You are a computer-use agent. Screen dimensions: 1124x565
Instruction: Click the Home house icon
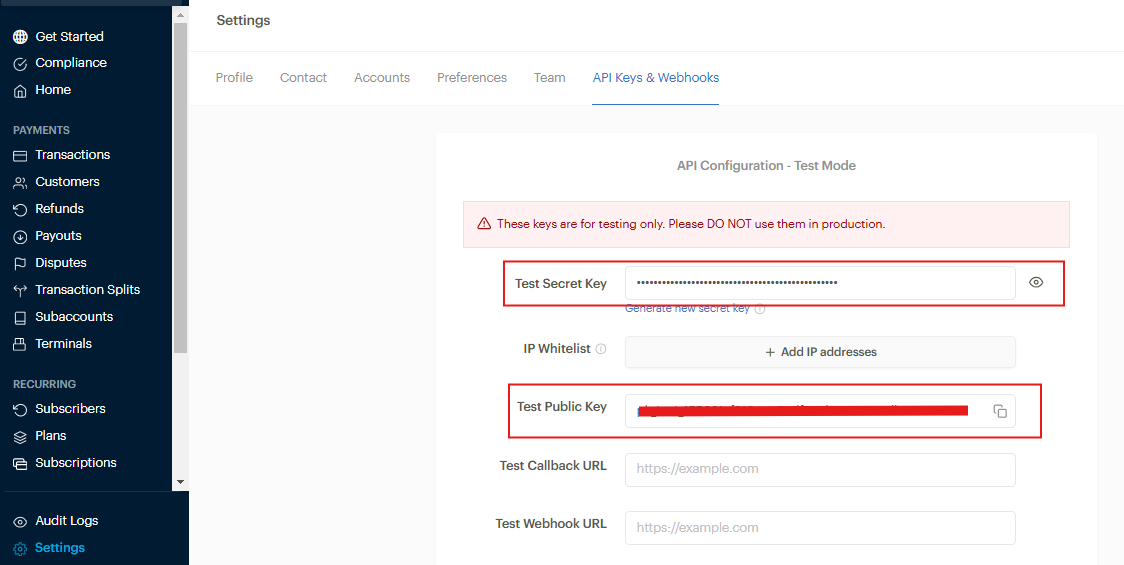(x=20, y=90)
